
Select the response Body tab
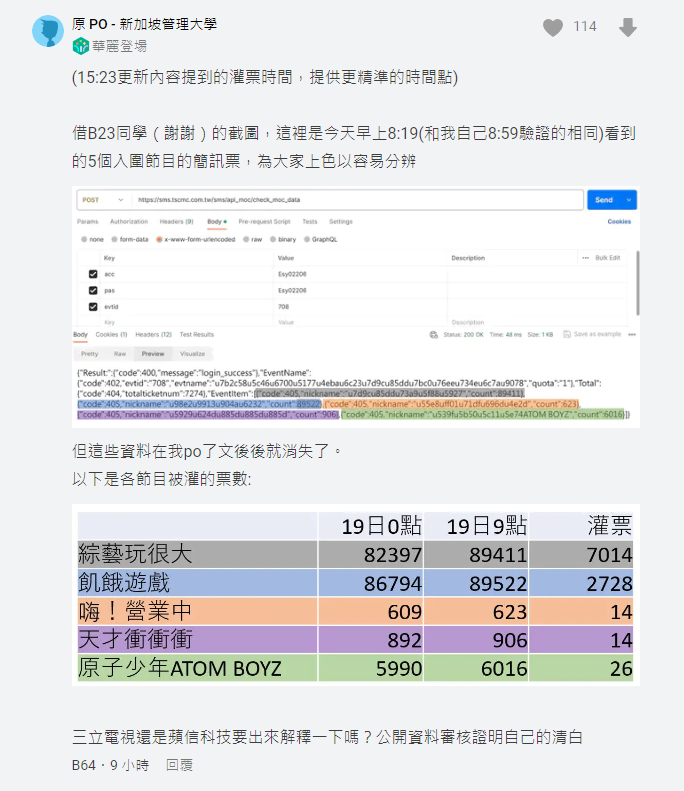point(80,334)
